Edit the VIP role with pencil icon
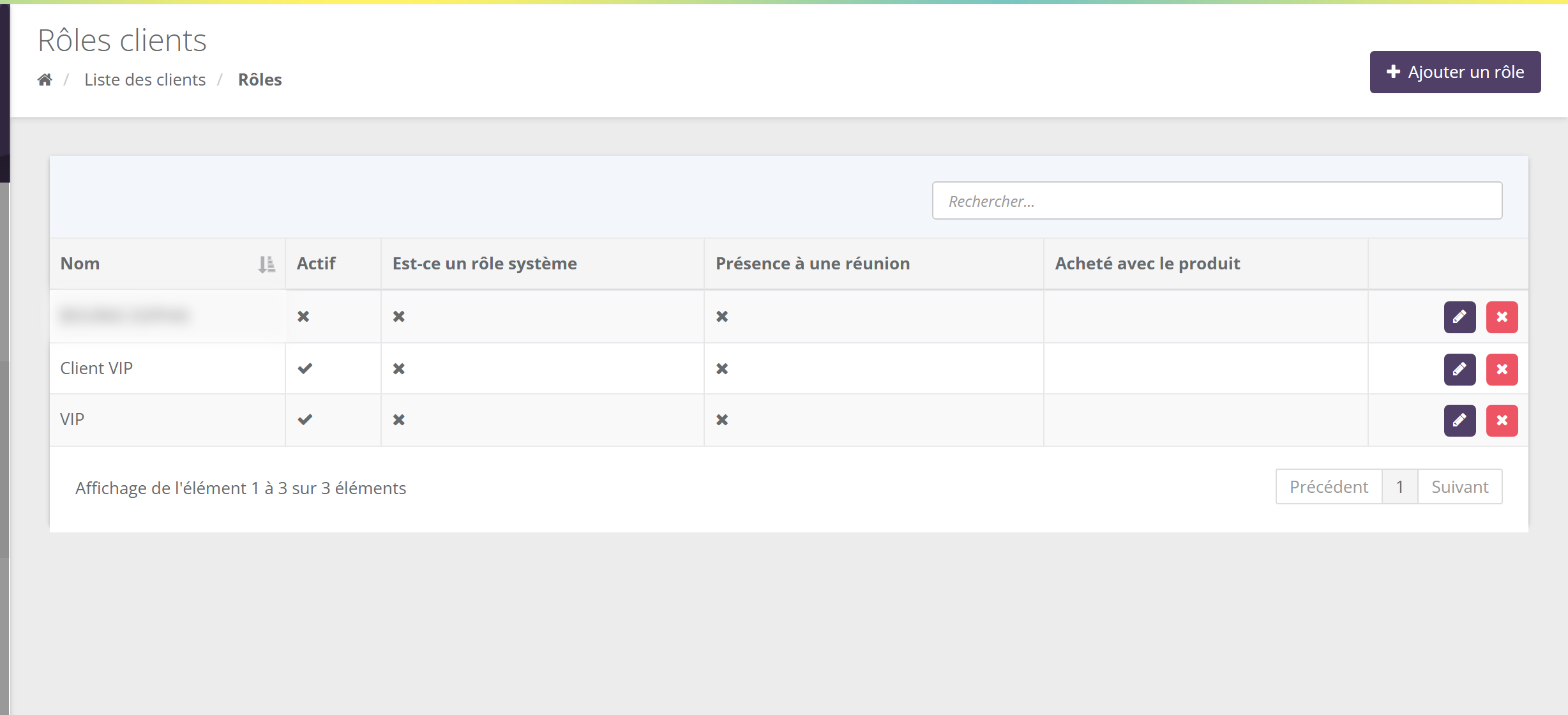Viewport: 1568px width, 715px height. (x=1460, y=421)
